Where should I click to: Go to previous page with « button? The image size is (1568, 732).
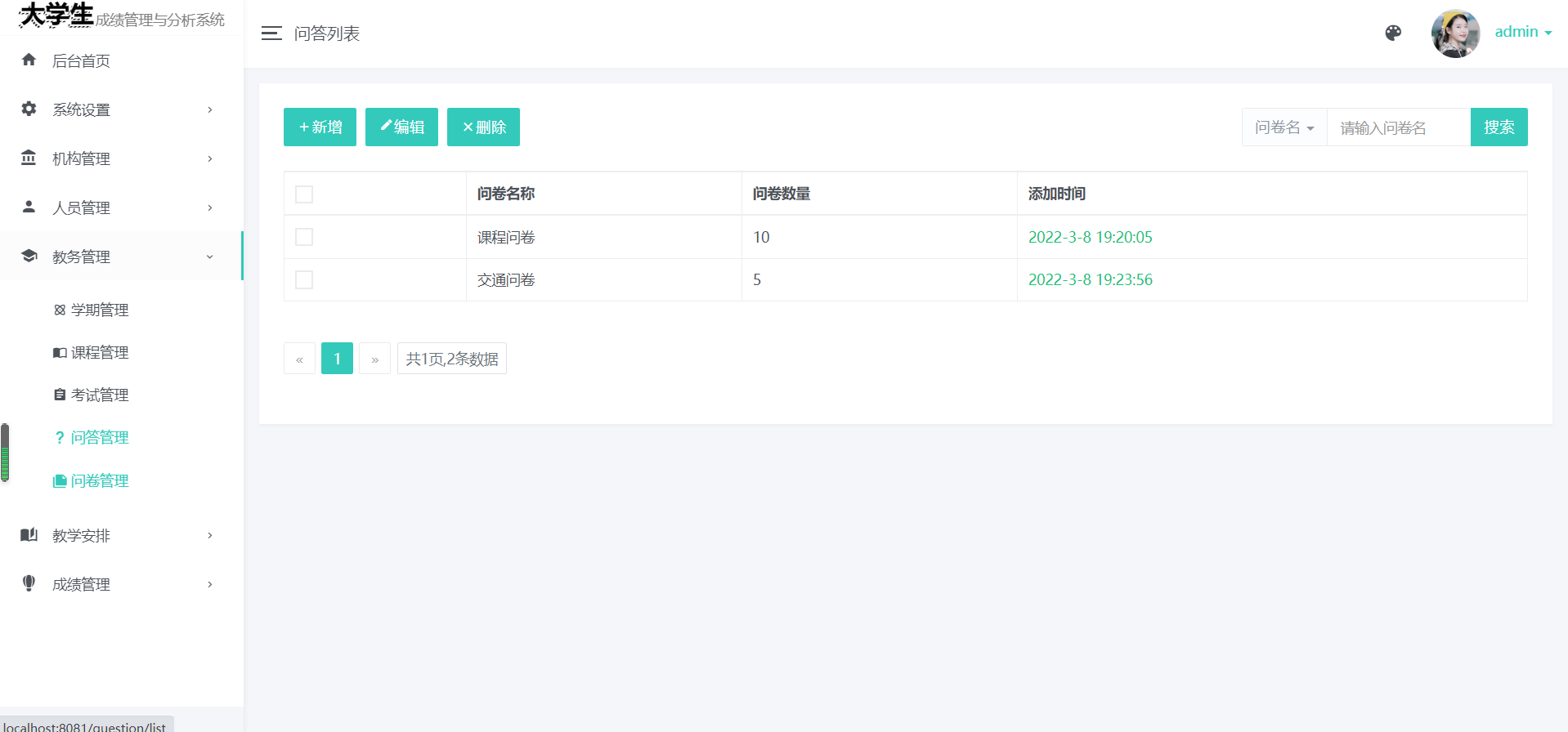(299, 359)
